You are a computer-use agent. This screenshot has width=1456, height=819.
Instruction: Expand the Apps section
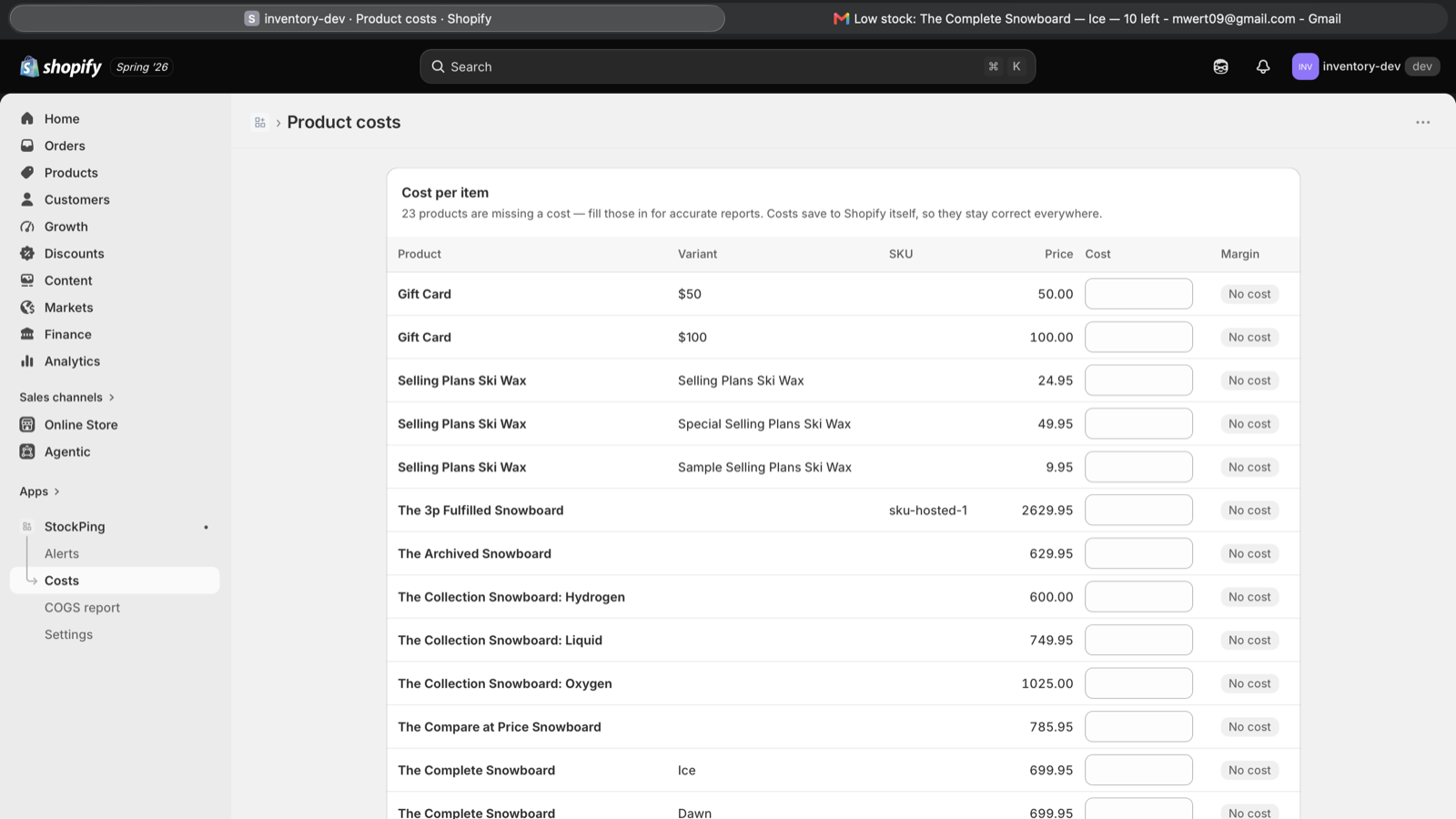[39, 491]
